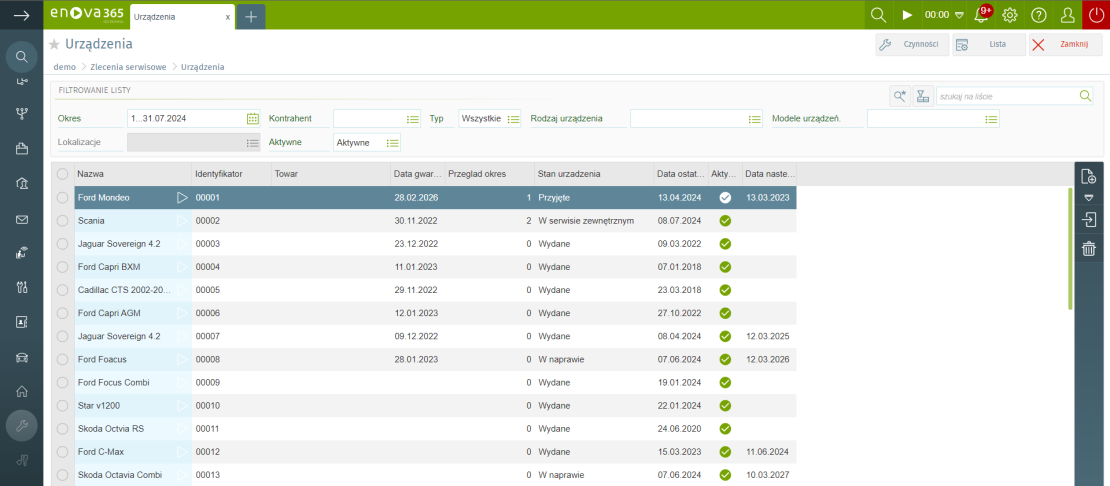
Task: Click the filter funnel list icon
Action: (x=922, y=96)
